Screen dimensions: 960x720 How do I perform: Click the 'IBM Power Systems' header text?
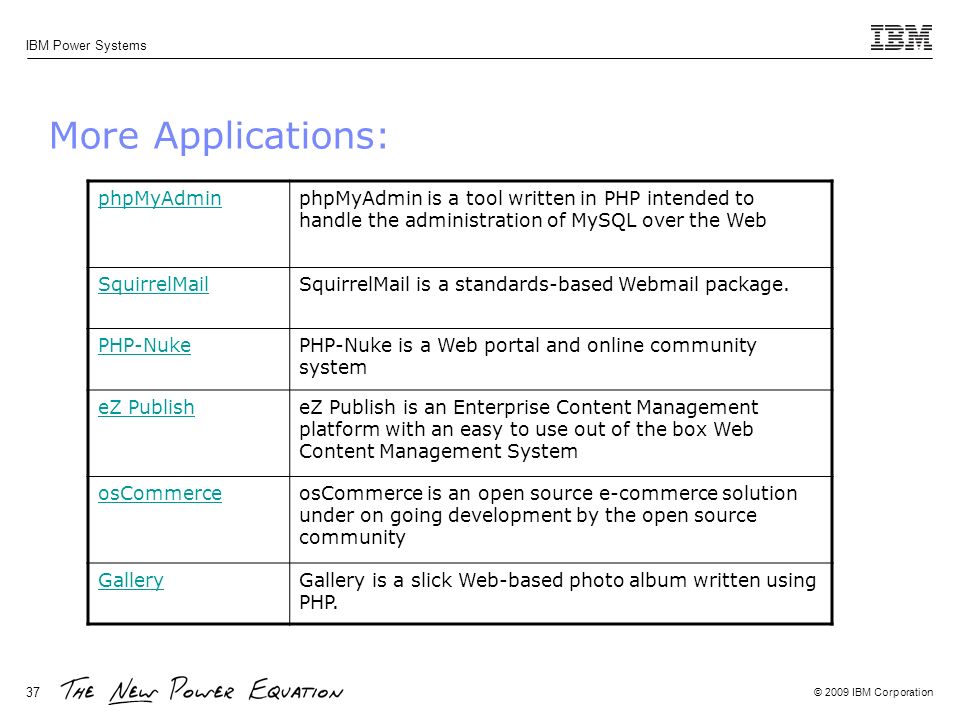(x=86, y=45)
